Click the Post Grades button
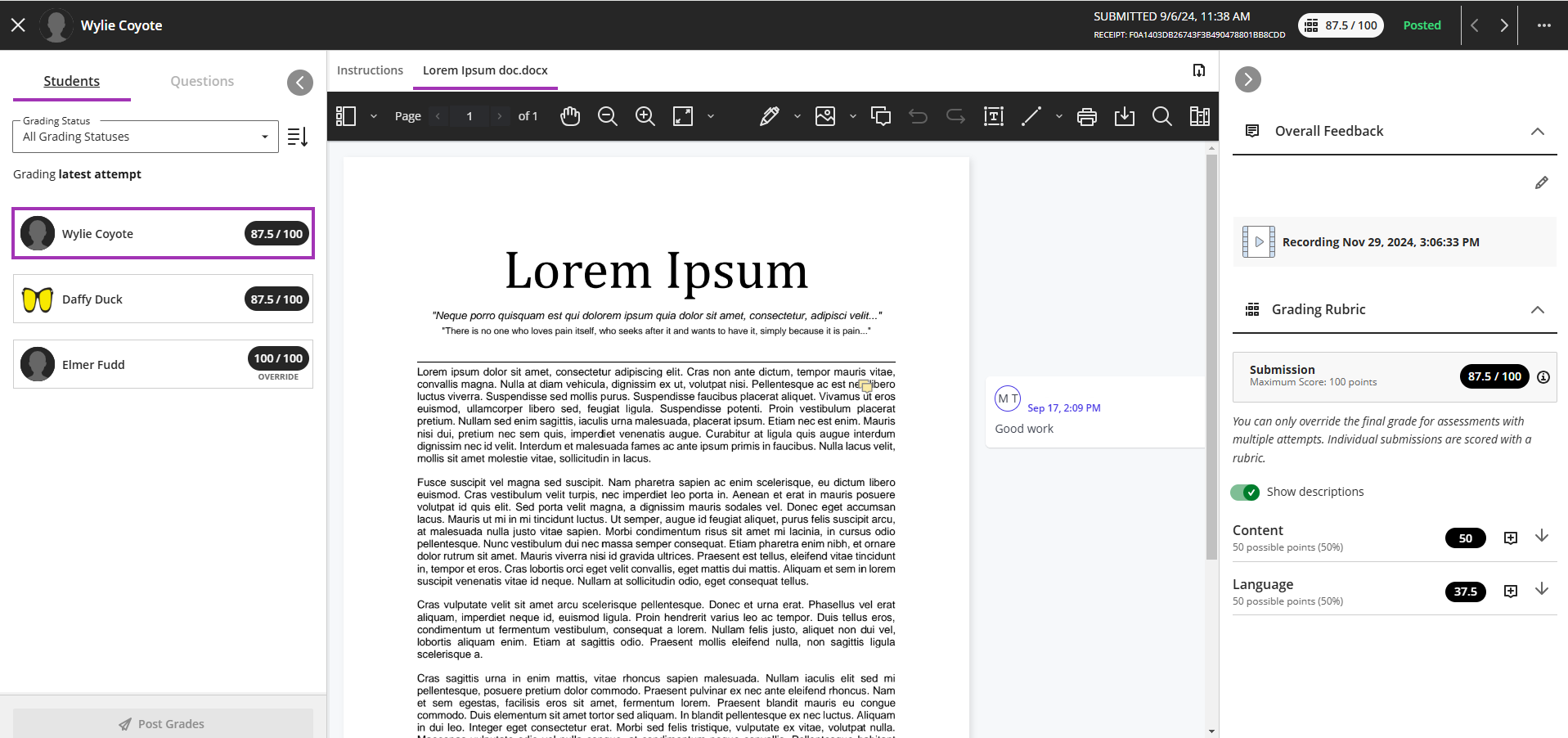The width and height of the screenshot is (1568, 738). click(162, 723)
